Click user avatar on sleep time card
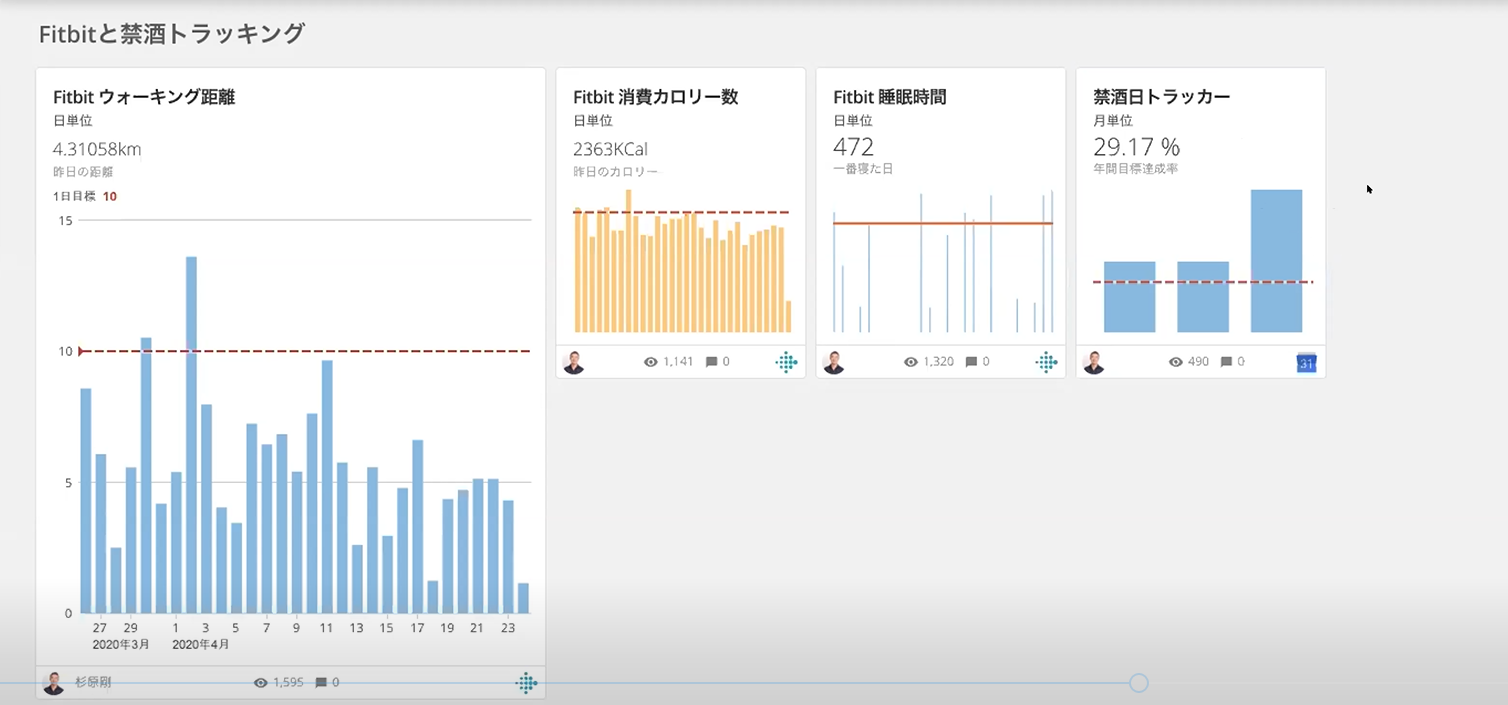This screenshot has height=705, width=1508. [x=833, y=362]
